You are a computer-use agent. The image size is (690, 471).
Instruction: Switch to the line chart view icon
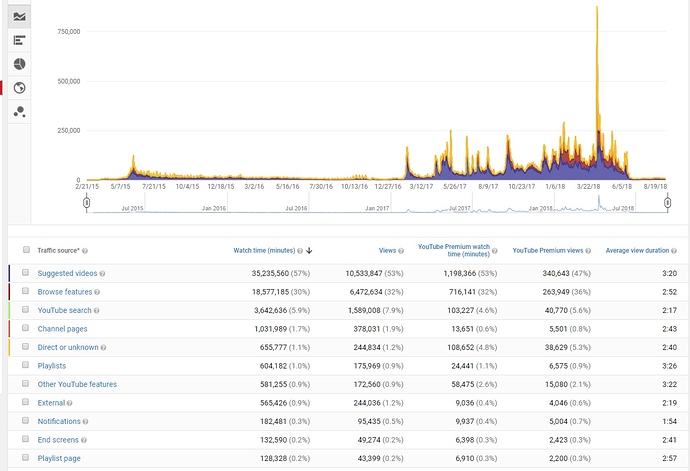click(19, 17)
